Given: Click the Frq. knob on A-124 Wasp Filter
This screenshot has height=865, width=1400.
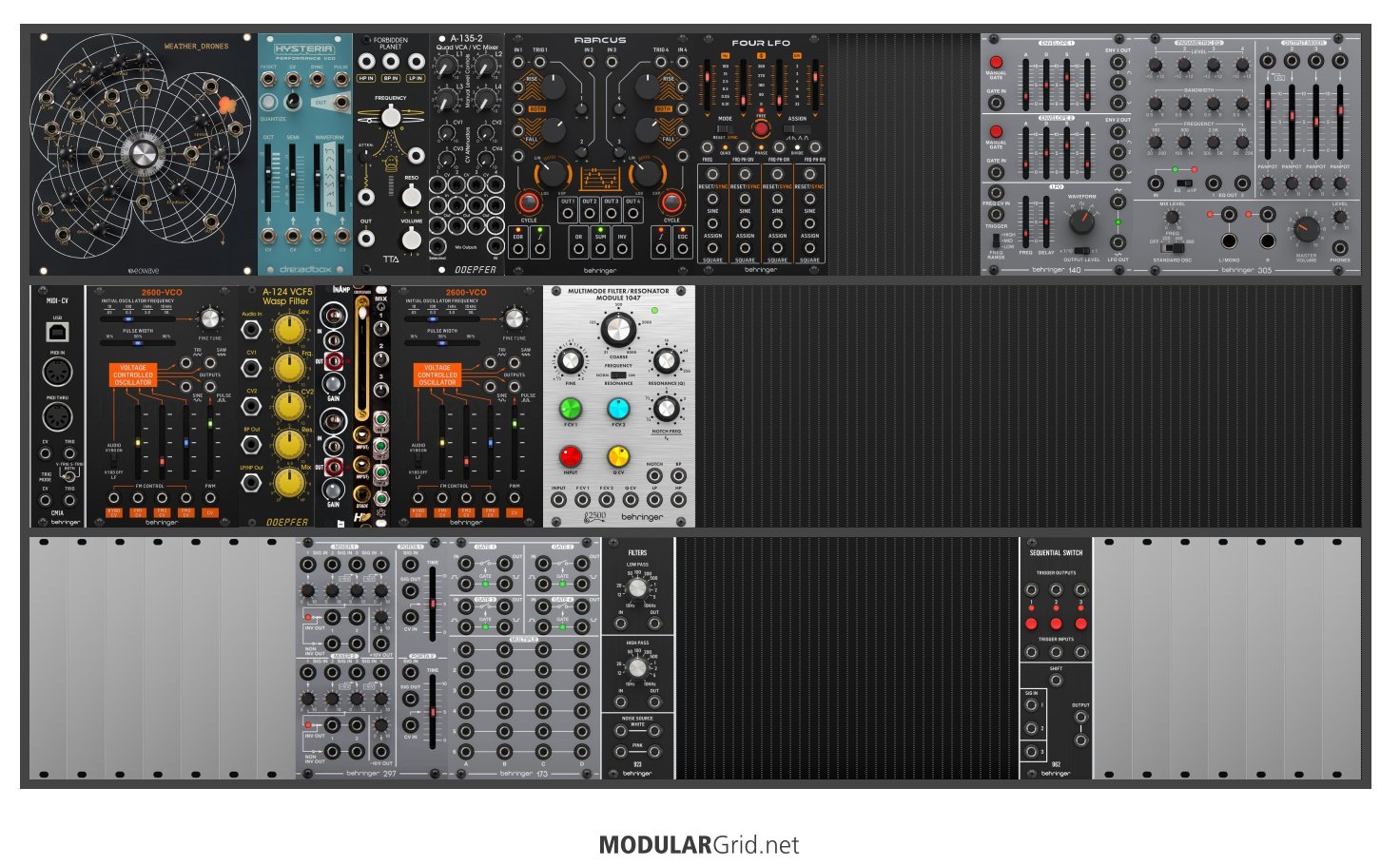Looking at the screenshot, I should click(288, 367).
